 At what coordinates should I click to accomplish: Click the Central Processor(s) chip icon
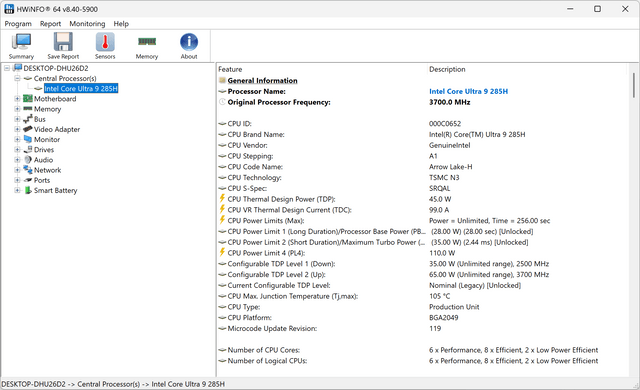[x=28, y=78]
